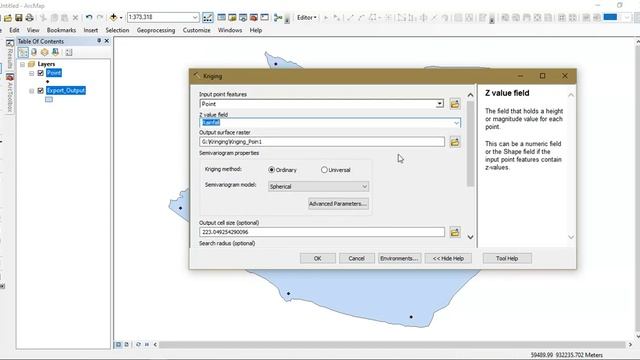Click the Output surface raster path field

pyautogui.click(x=322, y=142)
